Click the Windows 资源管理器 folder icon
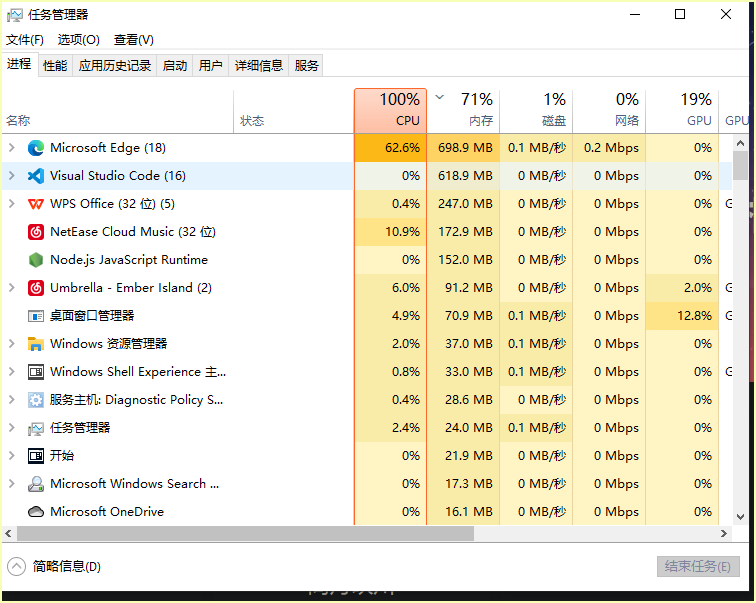The height and width of the screenshot is (603, 756). point(36,344)
